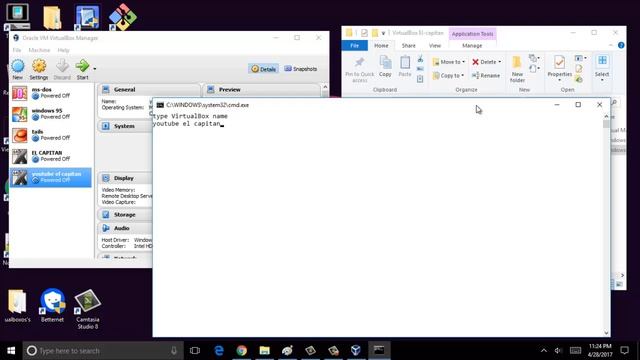
Task: Select the ms-dos virtual machine
Action: 51,93
